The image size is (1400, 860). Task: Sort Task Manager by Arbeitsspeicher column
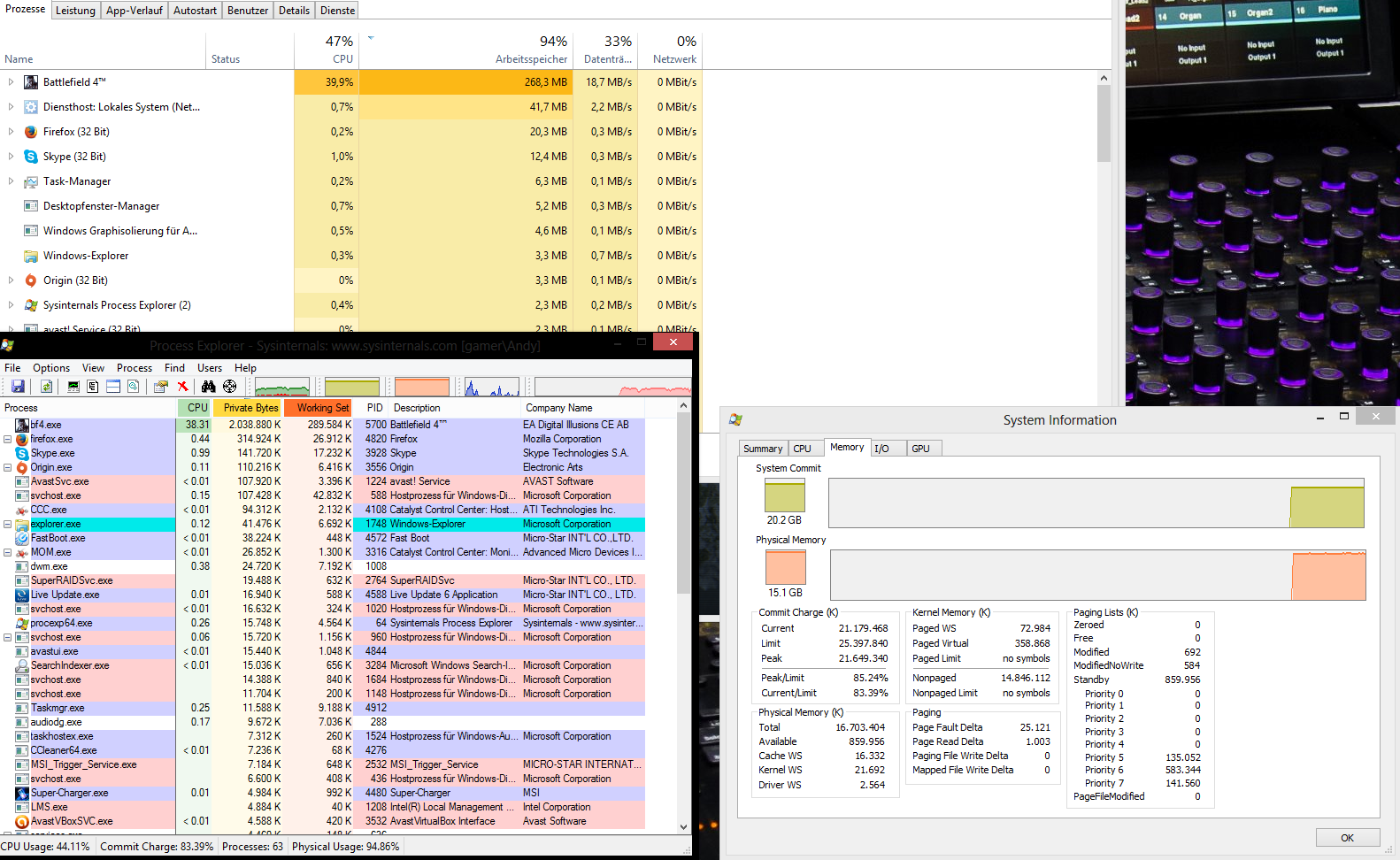click(466, 50)
